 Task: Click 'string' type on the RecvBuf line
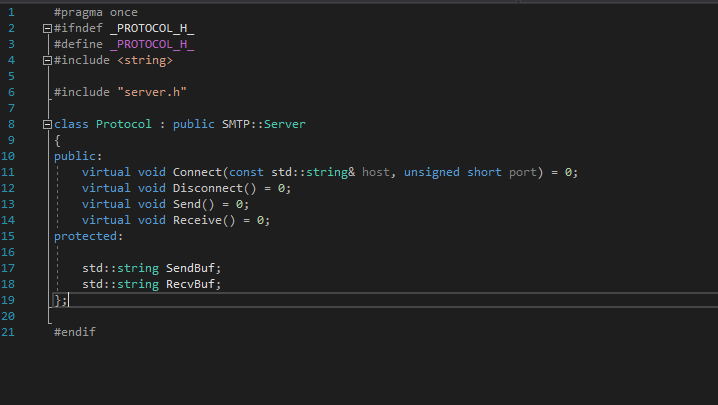pos(138,284)
